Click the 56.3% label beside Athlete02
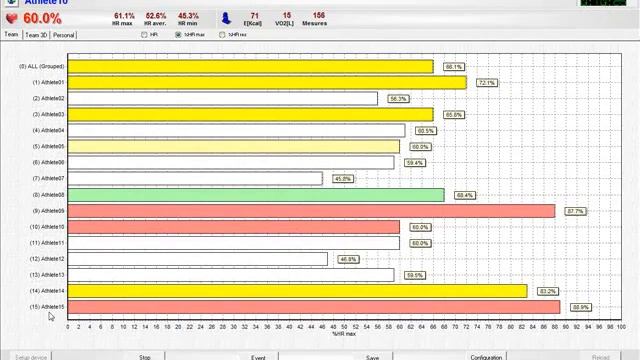 pos(398,99)
